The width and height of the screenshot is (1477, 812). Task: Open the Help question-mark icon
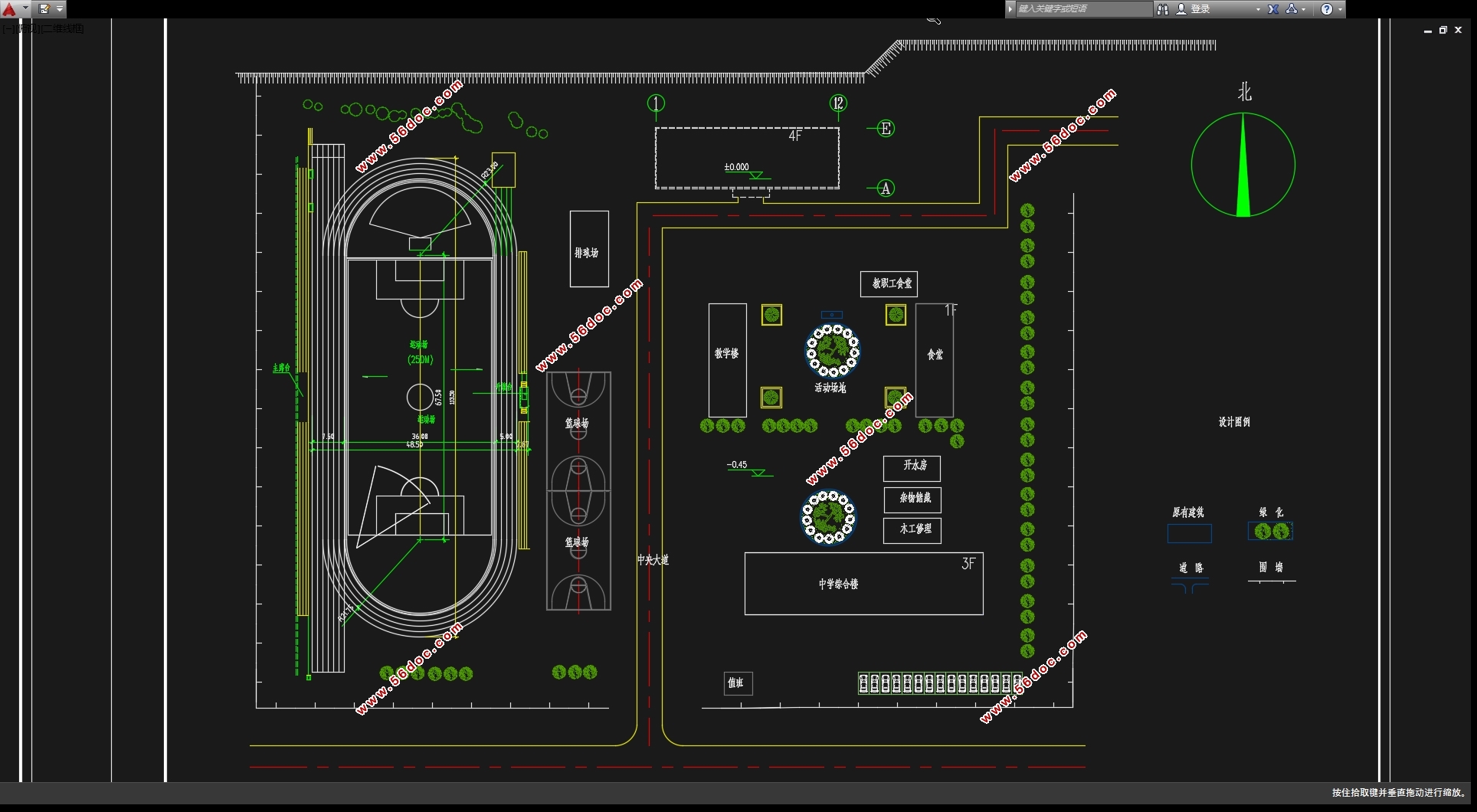[x=1327, y=9]
